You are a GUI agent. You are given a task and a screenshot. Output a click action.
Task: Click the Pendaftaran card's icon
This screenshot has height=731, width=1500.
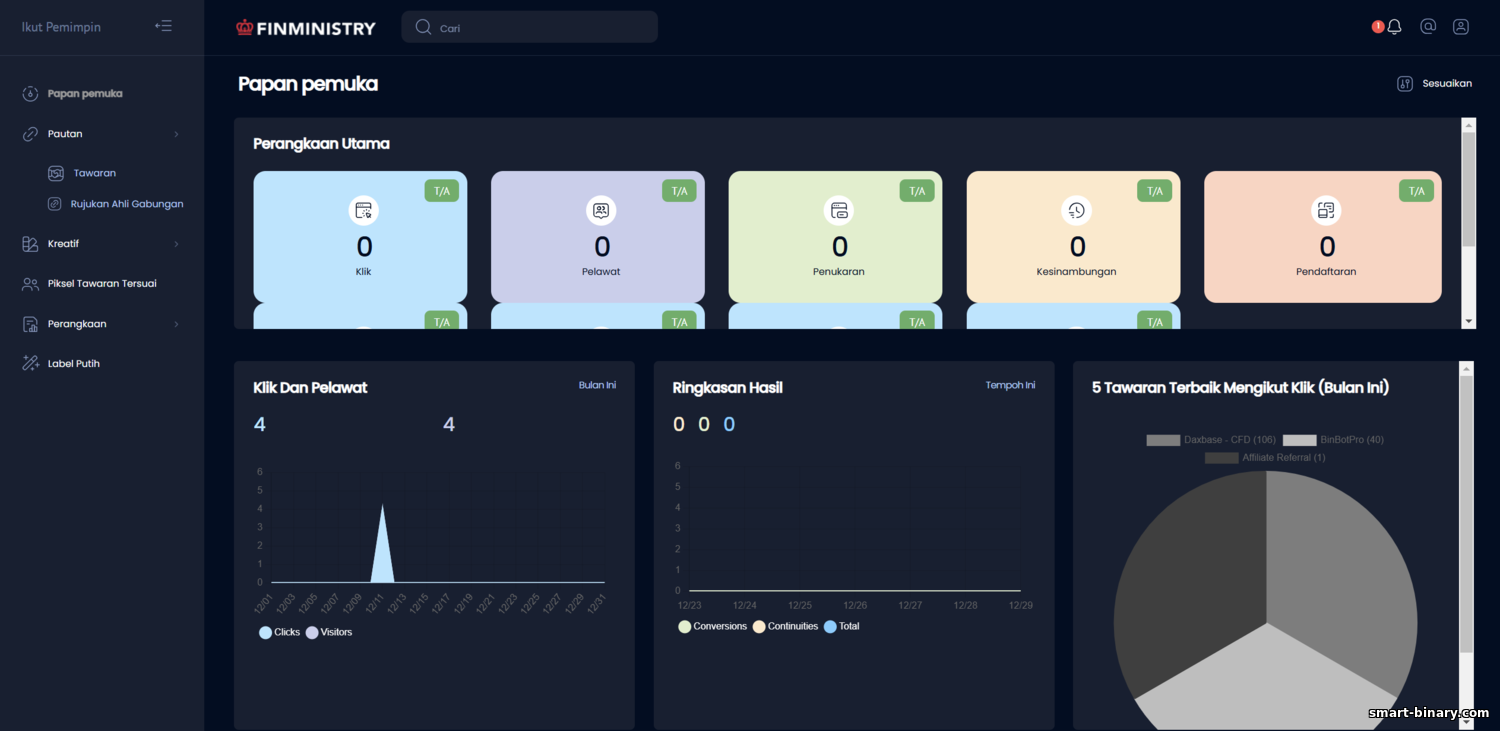click(x=1326, y=211)
